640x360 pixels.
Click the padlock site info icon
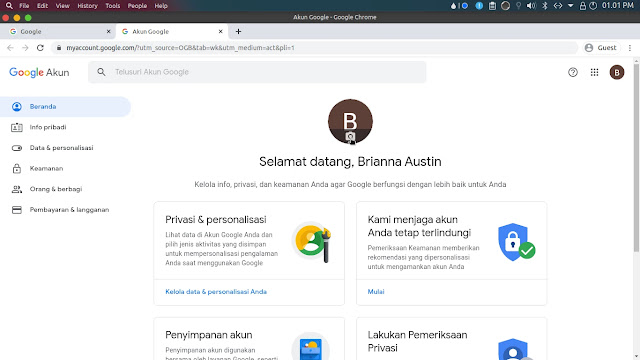click(59, 48)
